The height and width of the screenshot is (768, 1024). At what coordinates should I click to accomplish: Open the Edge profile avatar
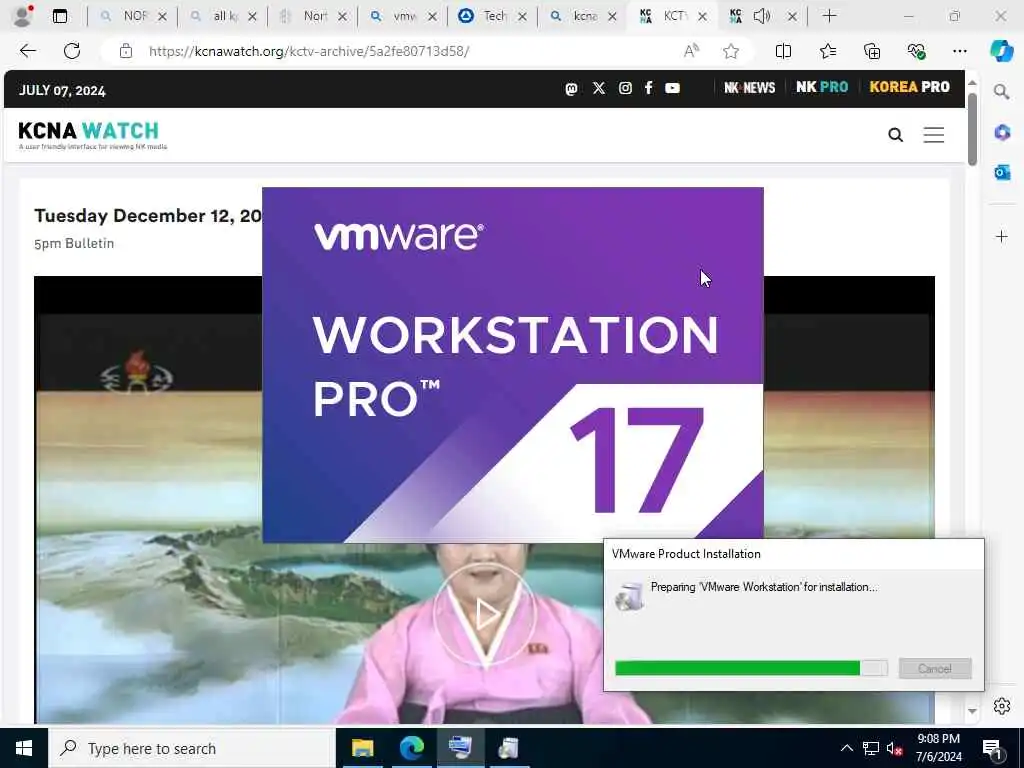point(22,16)
